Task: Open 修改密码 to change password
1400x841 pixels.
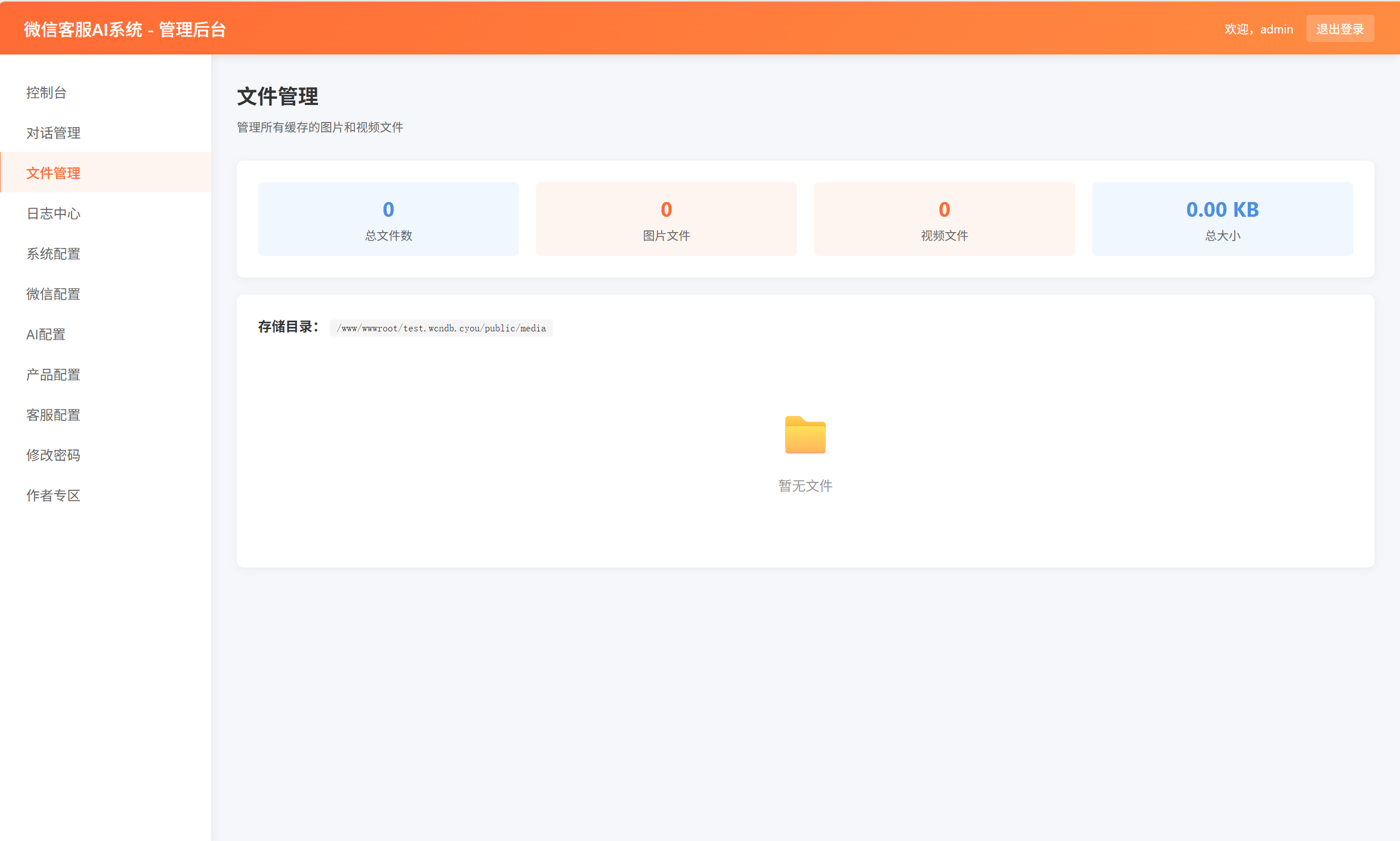Action: 53,455
